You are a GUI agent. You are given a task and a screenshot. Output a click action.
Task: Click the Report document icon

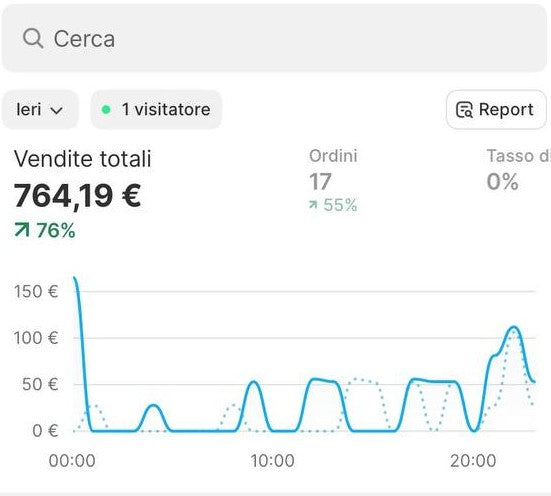464,110
